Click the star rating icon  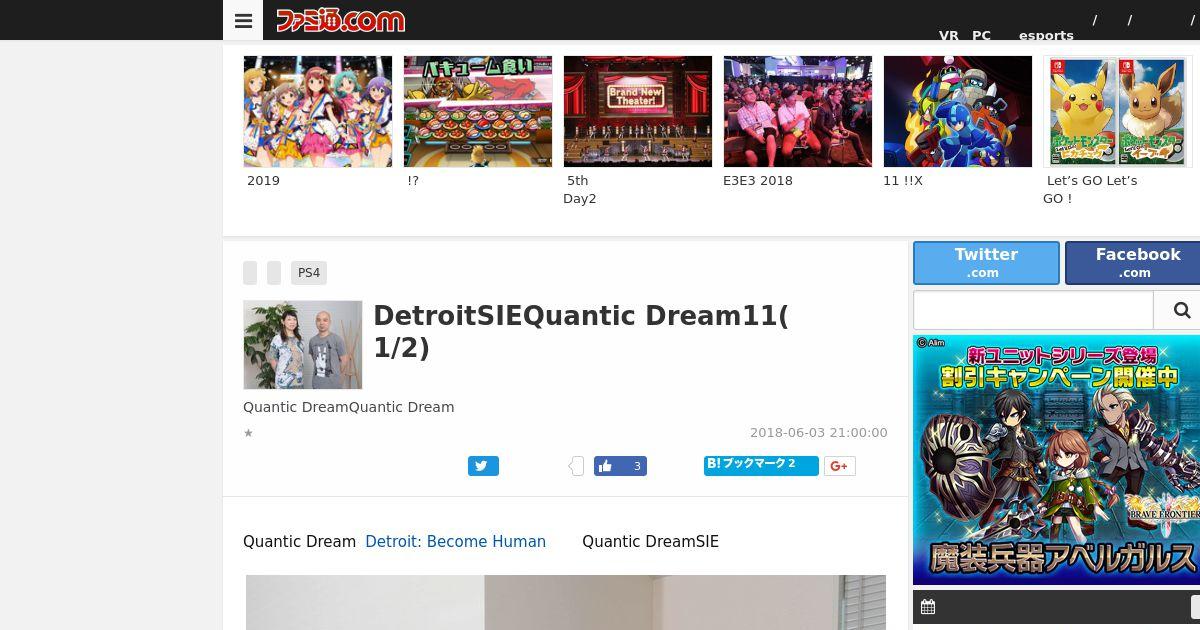[x=248, y=433]
